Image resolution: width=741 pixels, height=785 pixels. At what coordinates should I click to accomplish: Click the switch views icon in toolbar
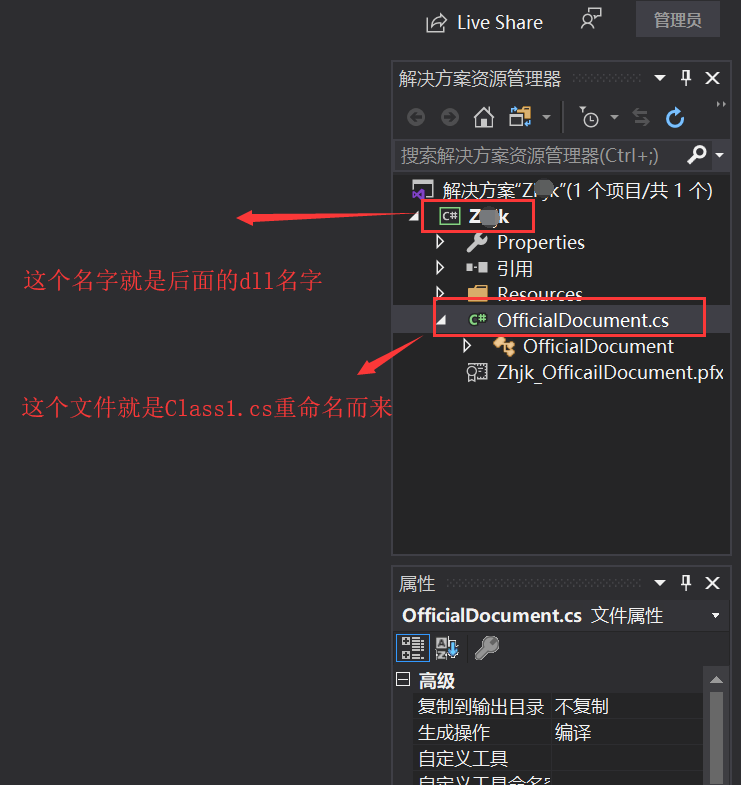(x=520, y=118)
